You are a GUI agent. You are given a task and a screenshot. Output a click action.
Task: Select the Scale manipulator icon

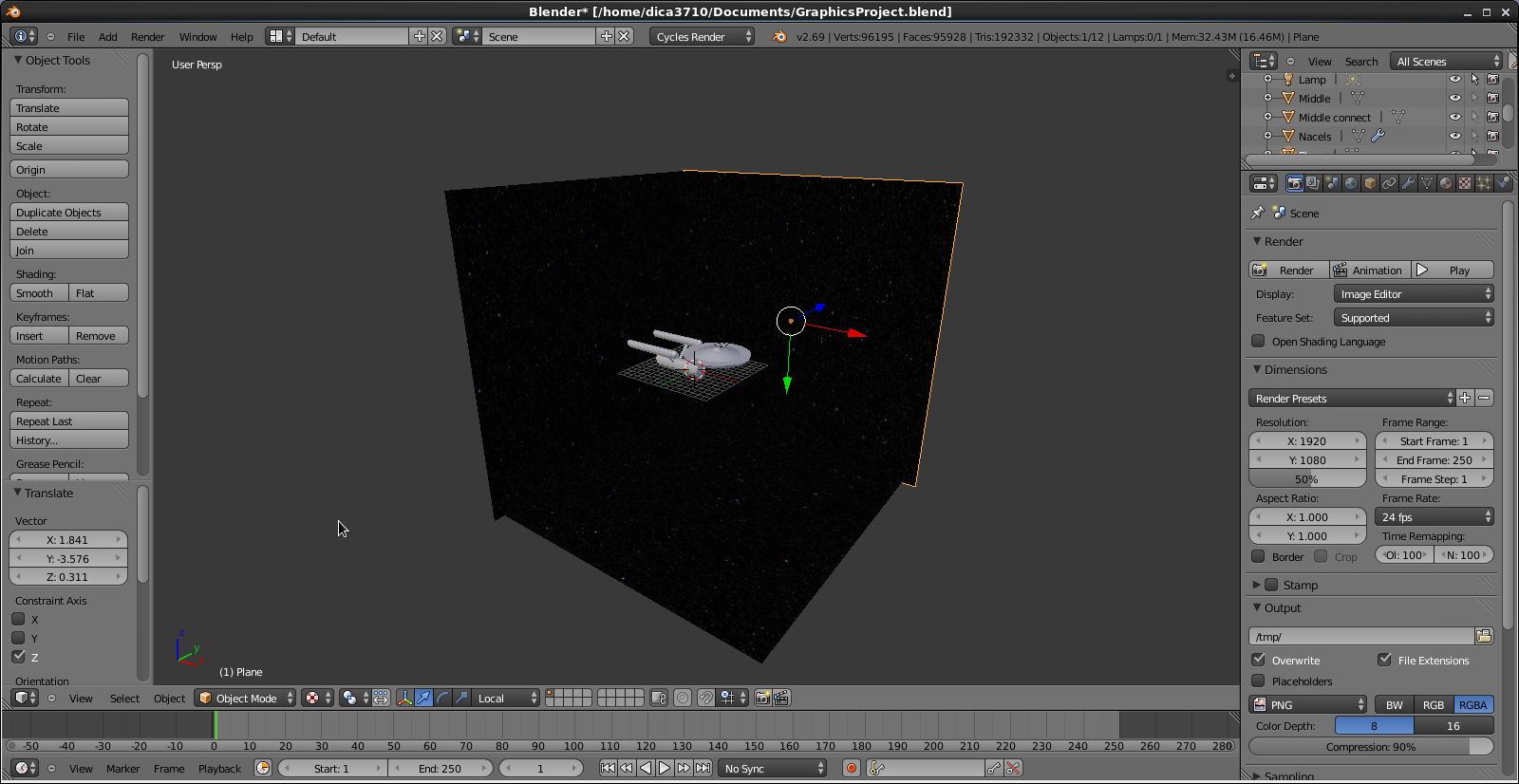tap(461, 698)
